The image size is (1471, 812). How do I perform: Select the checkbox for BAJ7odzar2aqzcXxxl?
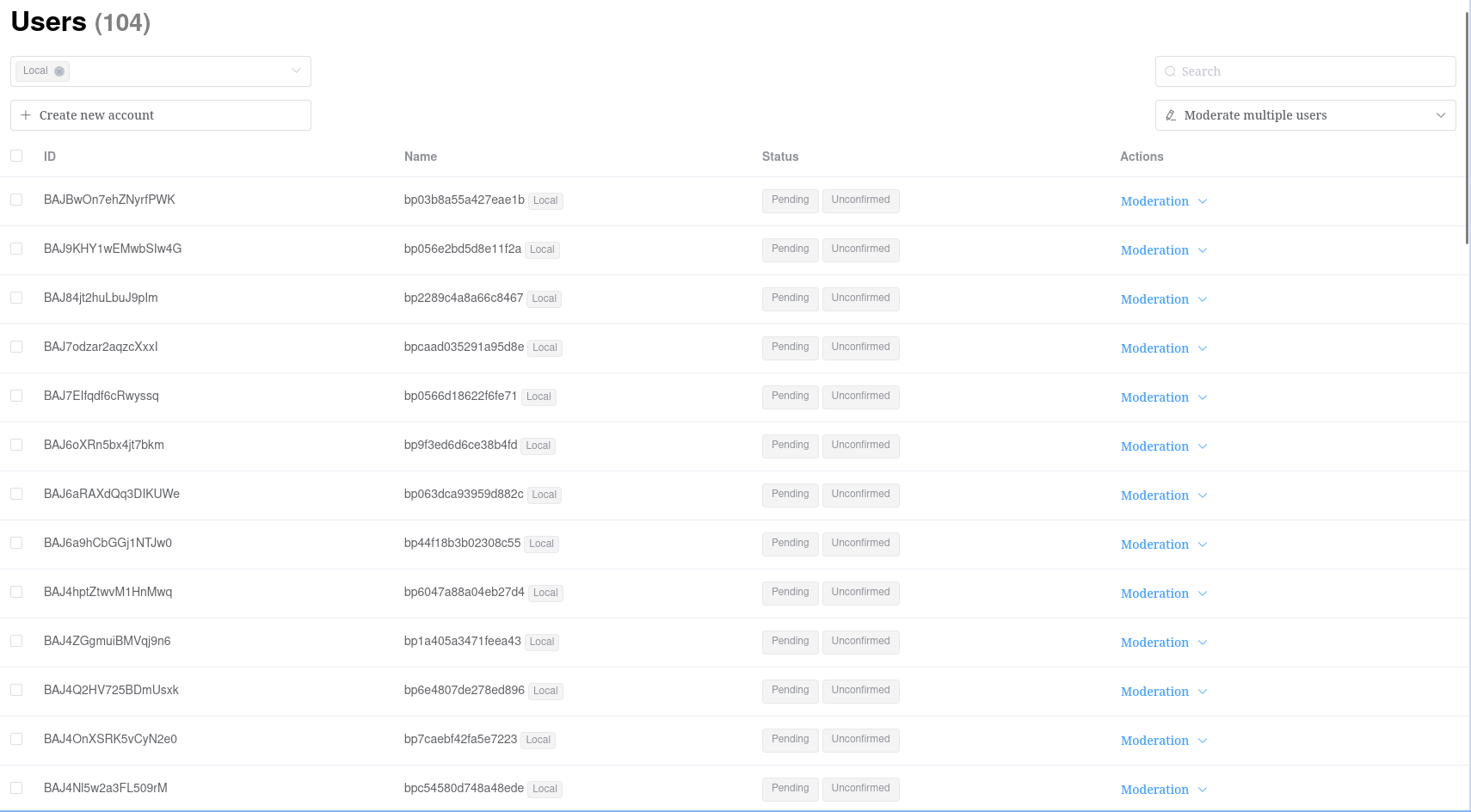click(x=16, y=347)
